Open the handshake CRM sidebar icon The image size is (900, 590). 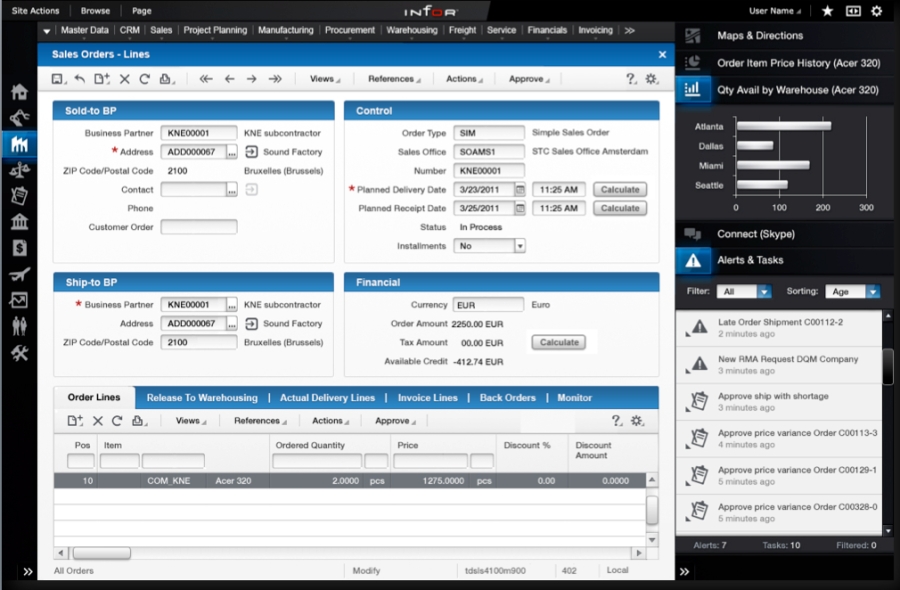[x=19, y=118]
